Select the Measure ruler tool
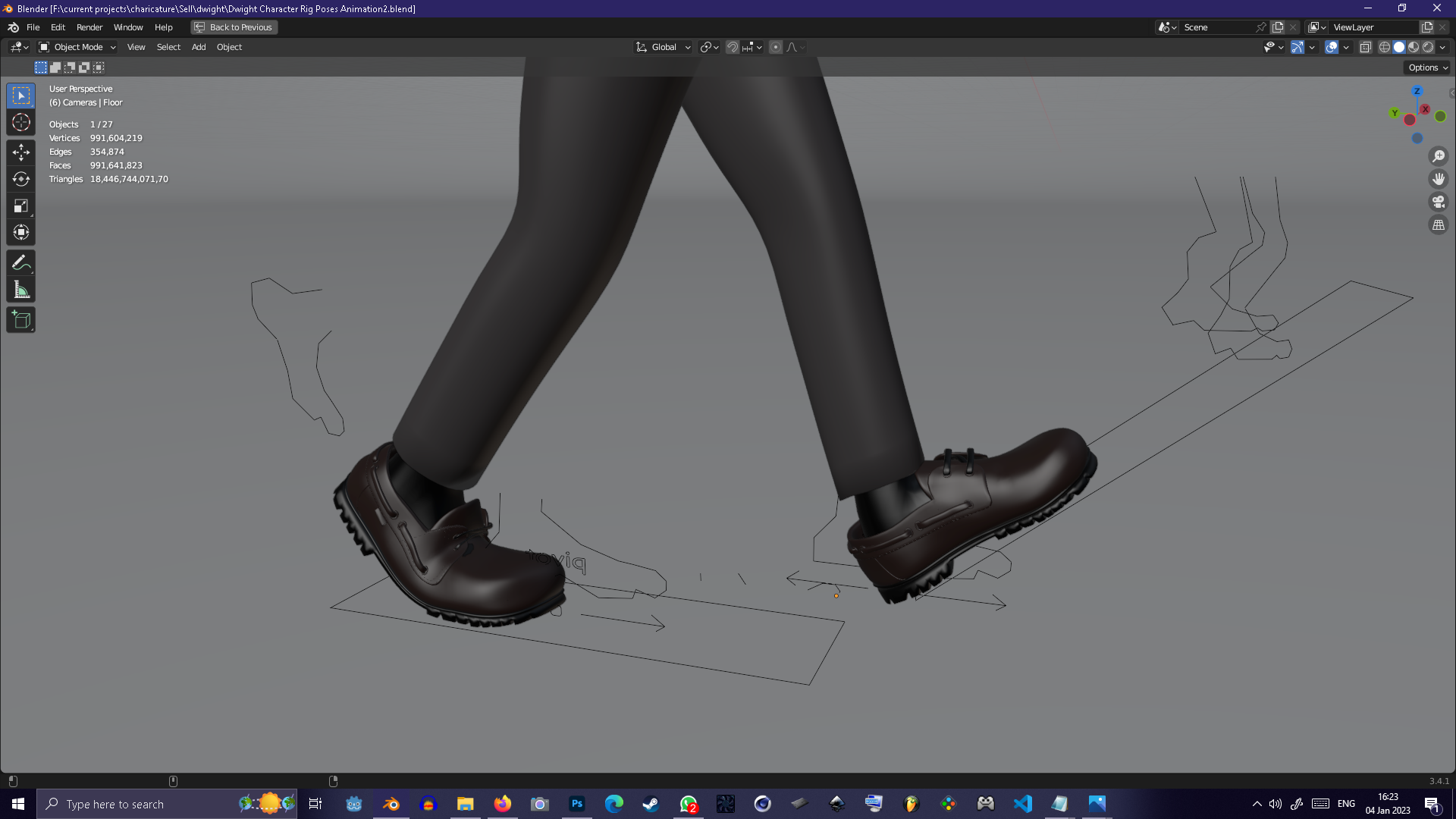Image resolution: width=1456 pixels, height=819 pixels. (x=21, y=290)
